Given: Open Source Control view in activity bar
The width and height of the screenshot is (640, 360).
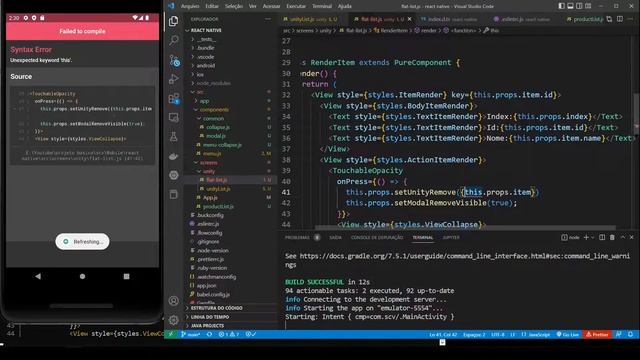Looking at the screenshot, I should coord(174,60).
